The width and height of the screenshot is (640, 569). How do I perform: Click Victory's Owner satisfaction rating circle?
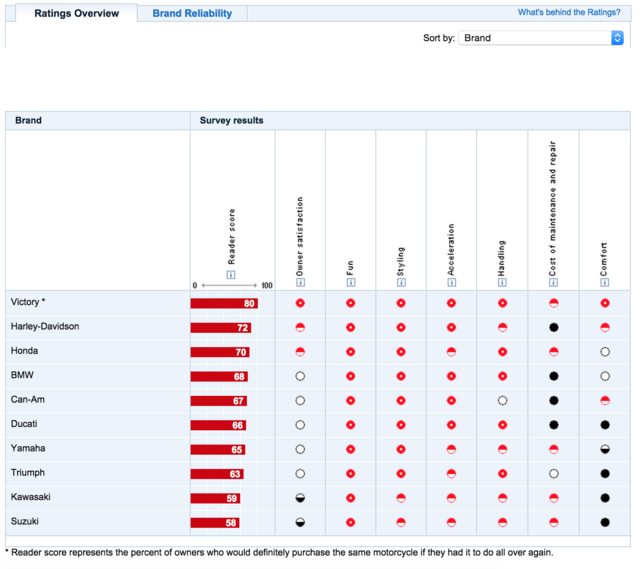coord(300,303)
